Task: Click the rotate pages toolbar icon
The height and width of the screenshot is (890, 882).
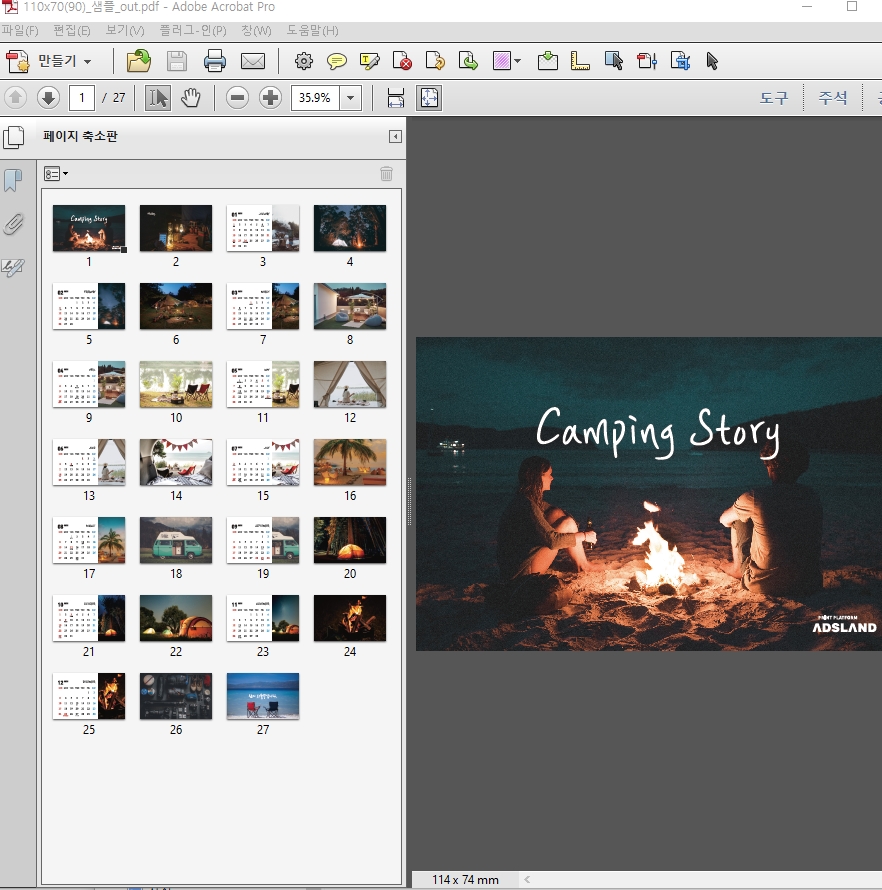Action: coord(435,61)
